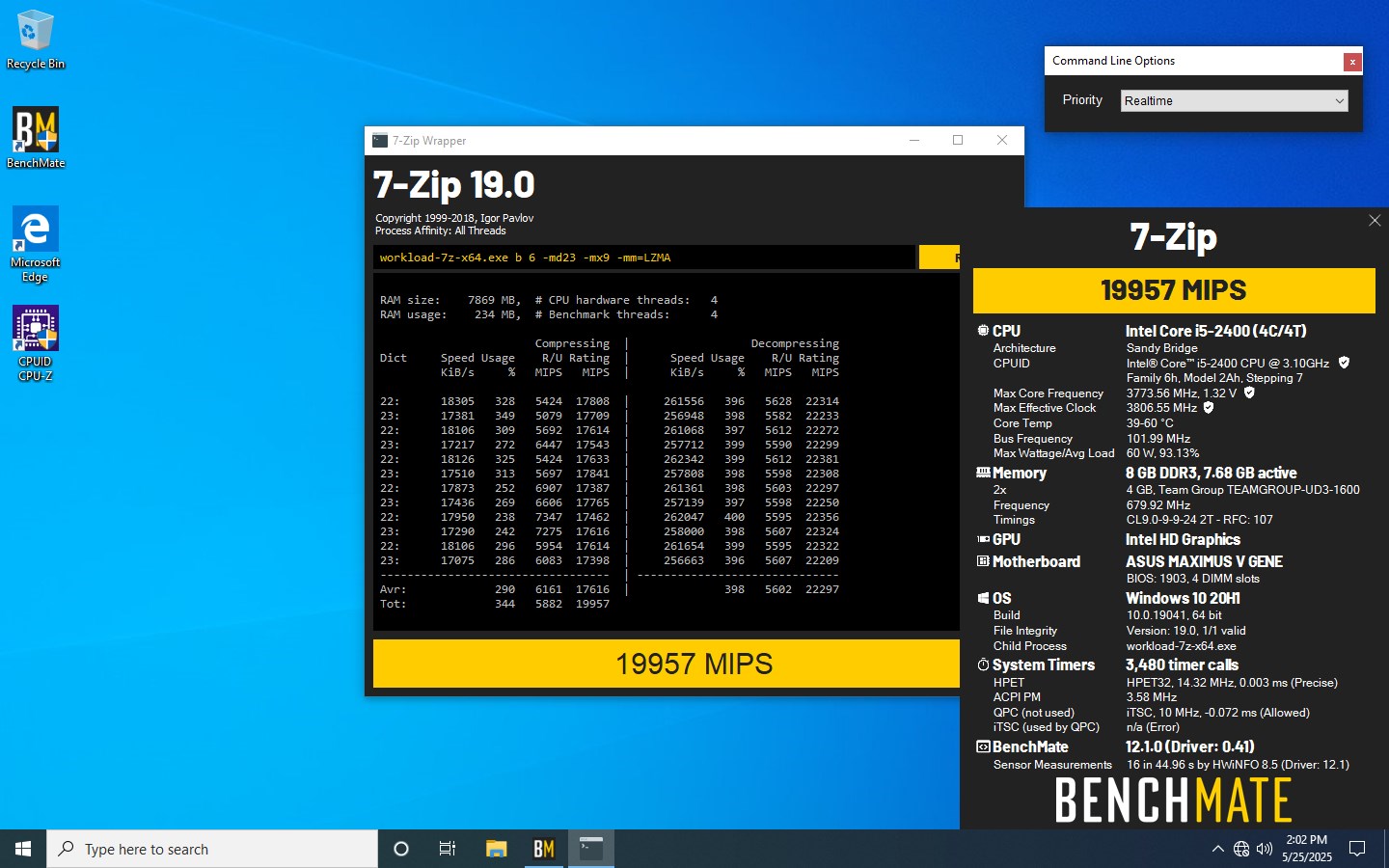Viewport: 1389px width, 868px height.
Task: Click the yellow button beside the command line field
Action: tap(940, 258)
